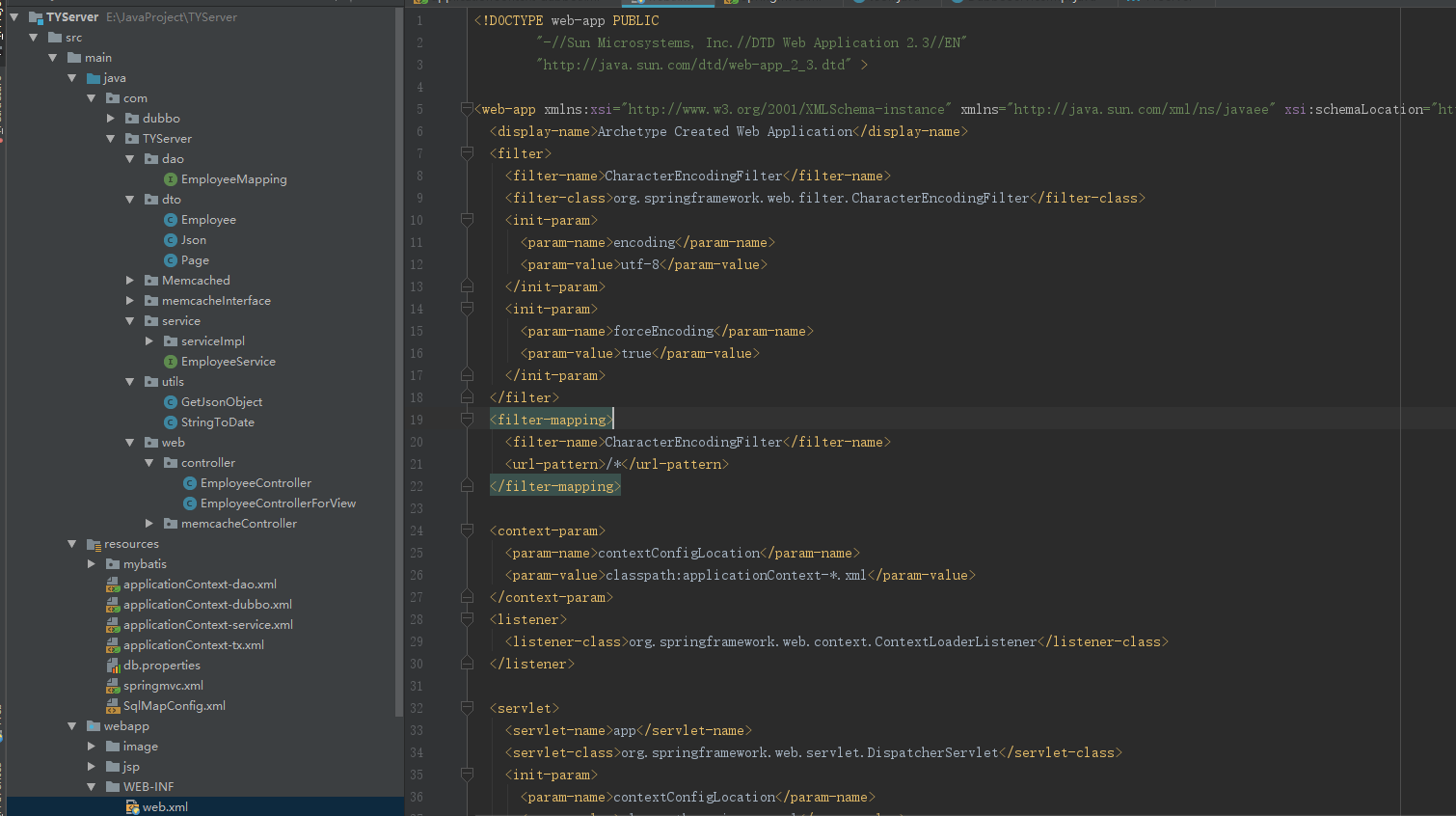The height and width of the screenshot is (816, 1456).
Task: Click the StringToDate class icon
Action: click(x=171, y=422)
